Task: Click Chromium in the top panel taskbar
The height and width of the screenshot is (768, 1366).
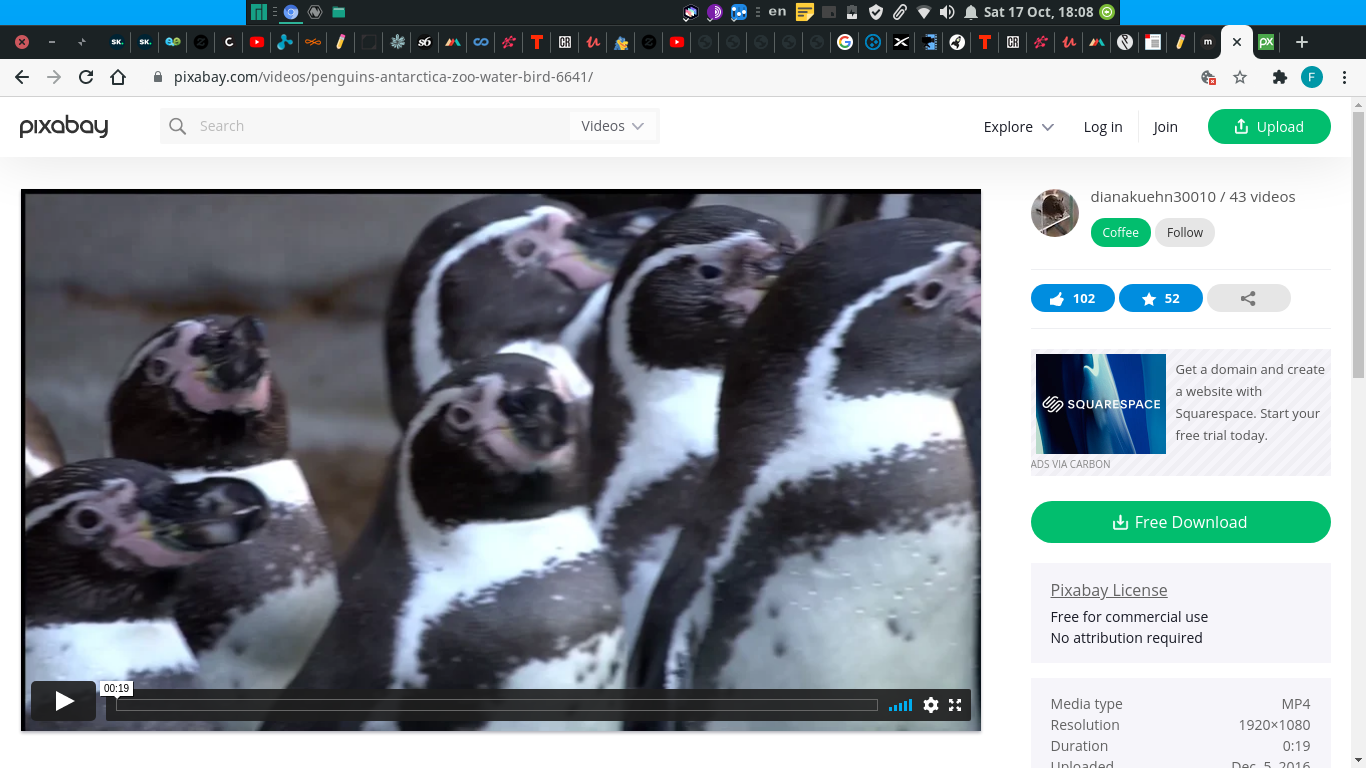Action: tap(291, 12)
